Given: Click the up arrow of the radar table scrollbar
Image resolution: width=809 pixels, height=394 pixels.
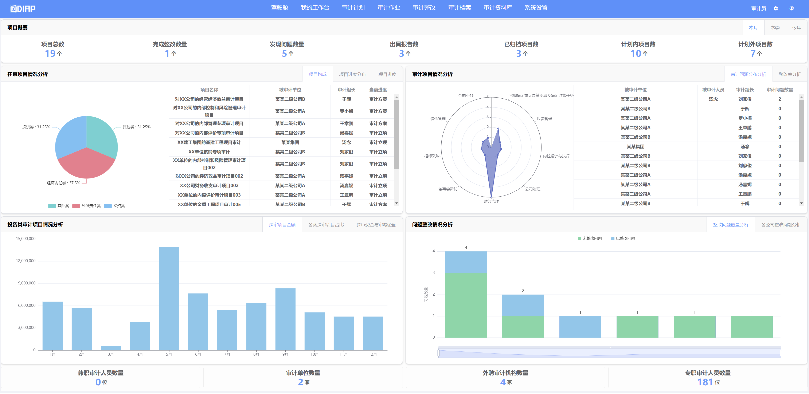Looking at the screenshot, I should pos(801,96).
